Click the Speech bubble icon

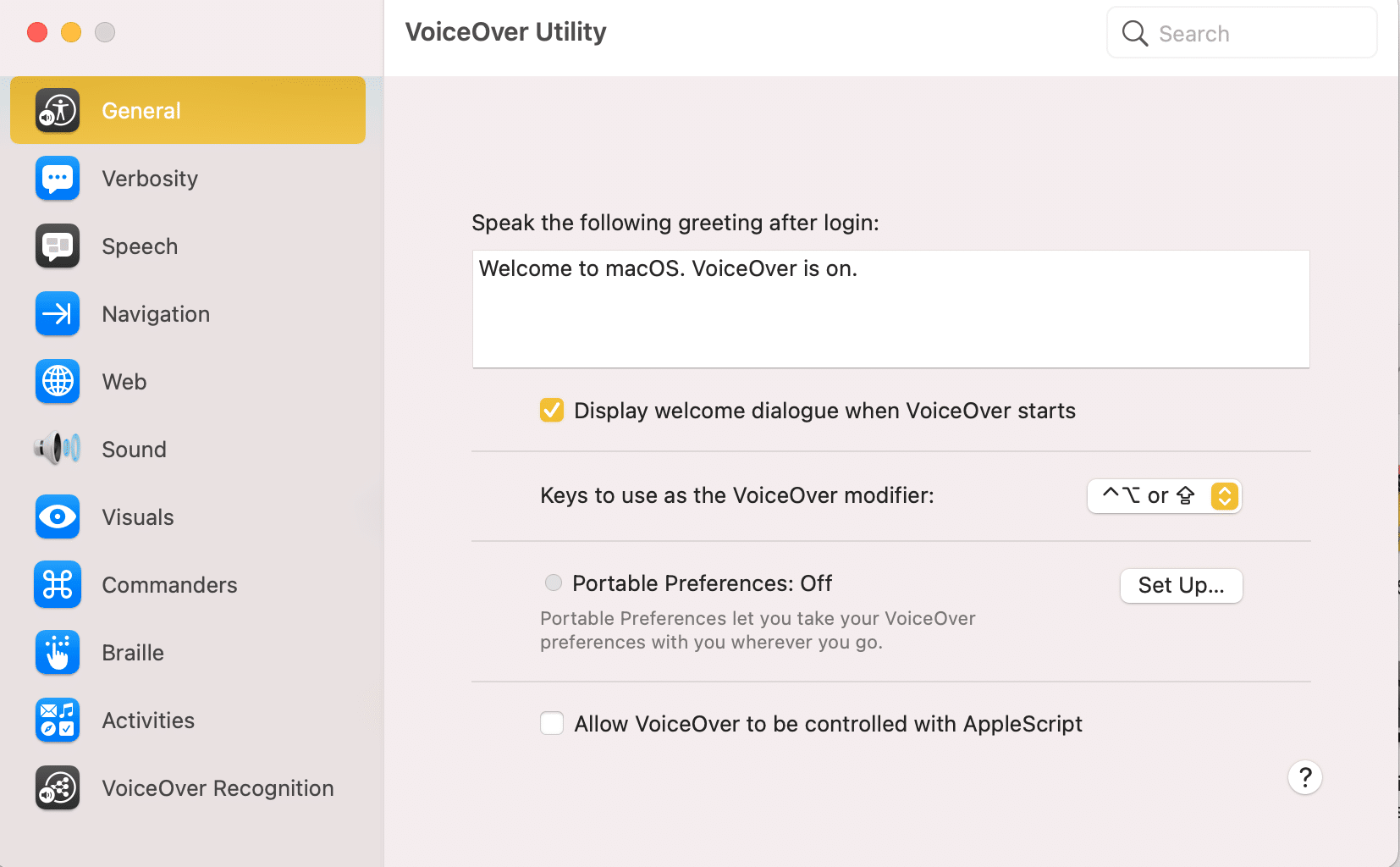click(x=56, y=246)
